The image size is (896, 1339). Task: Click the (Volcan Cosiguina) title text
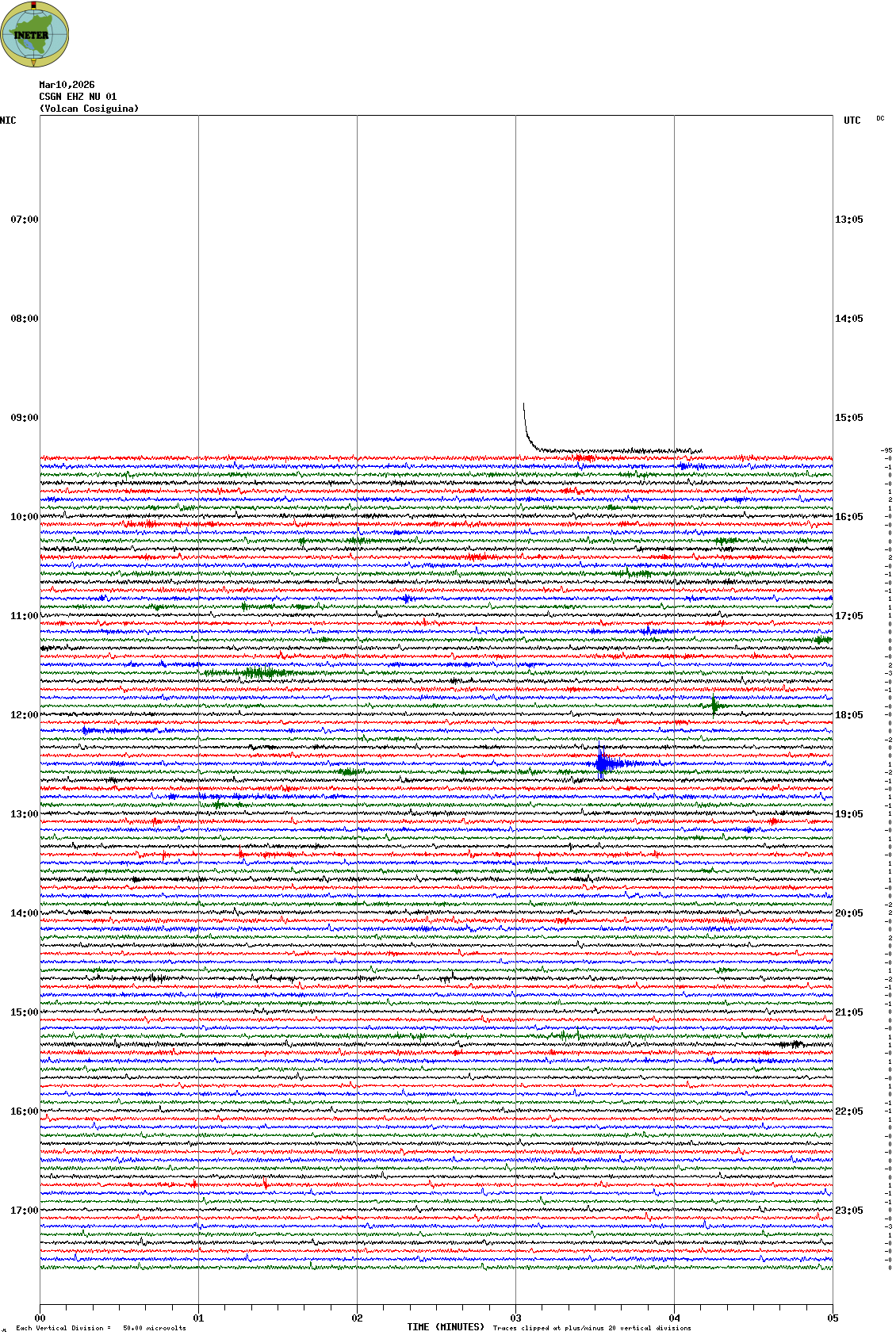[89, 109]
